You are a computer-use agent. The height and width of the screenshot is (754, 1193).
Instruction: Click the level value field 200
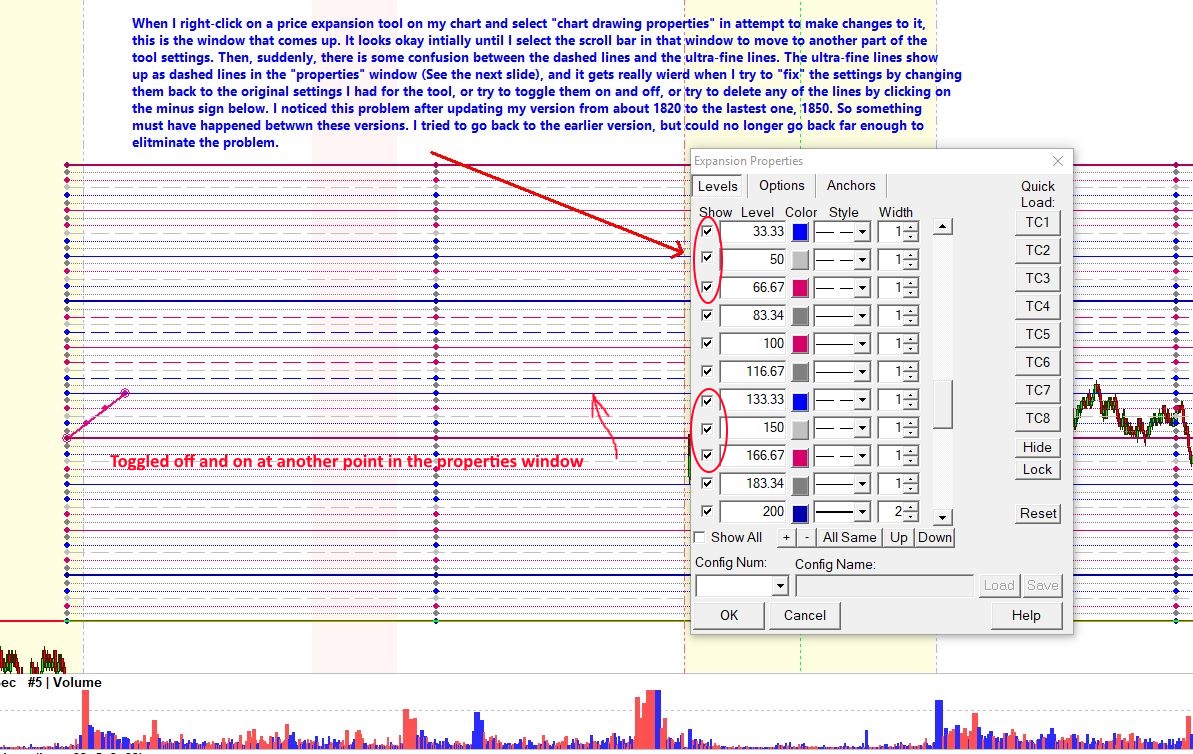coord(752,512)
